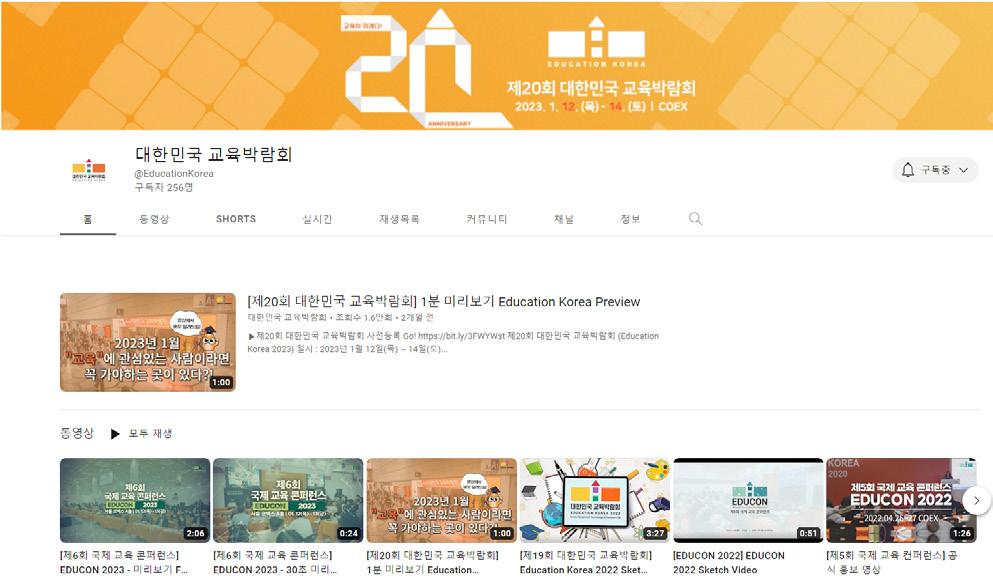This screenshot has height=579, width=993.
Task: Show next videos with the right arrow
Action: (977, 500)
